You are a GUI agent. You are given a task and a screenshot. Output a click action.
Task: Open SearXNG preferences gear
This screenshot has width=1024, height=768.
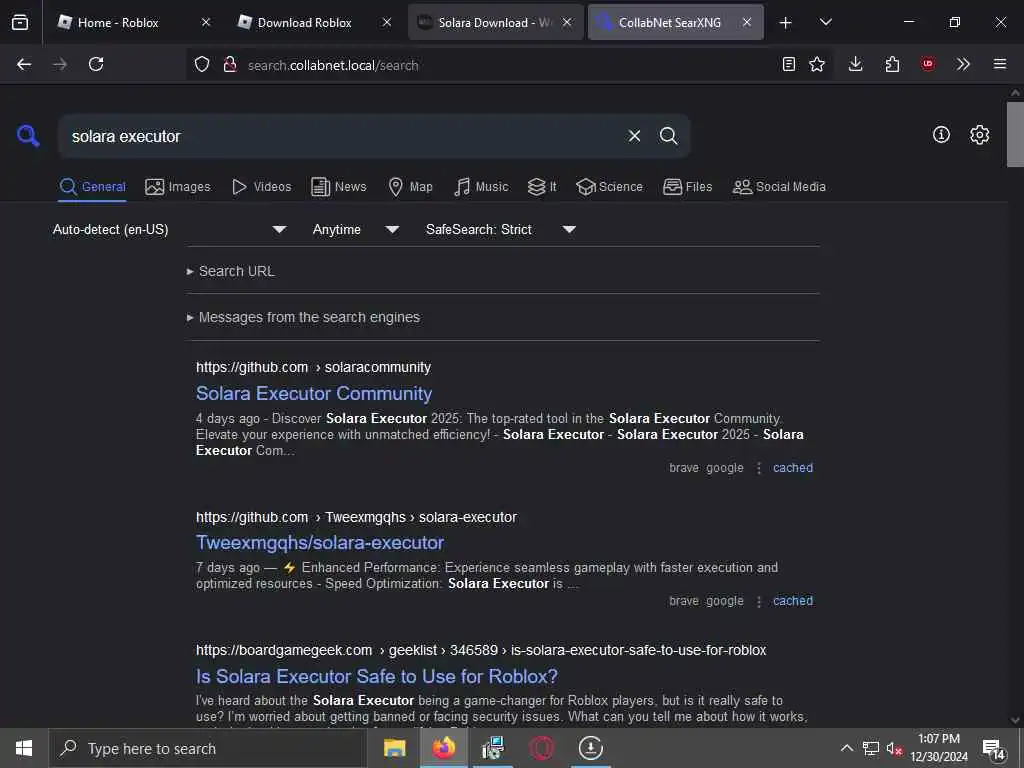tap(979, 135)
